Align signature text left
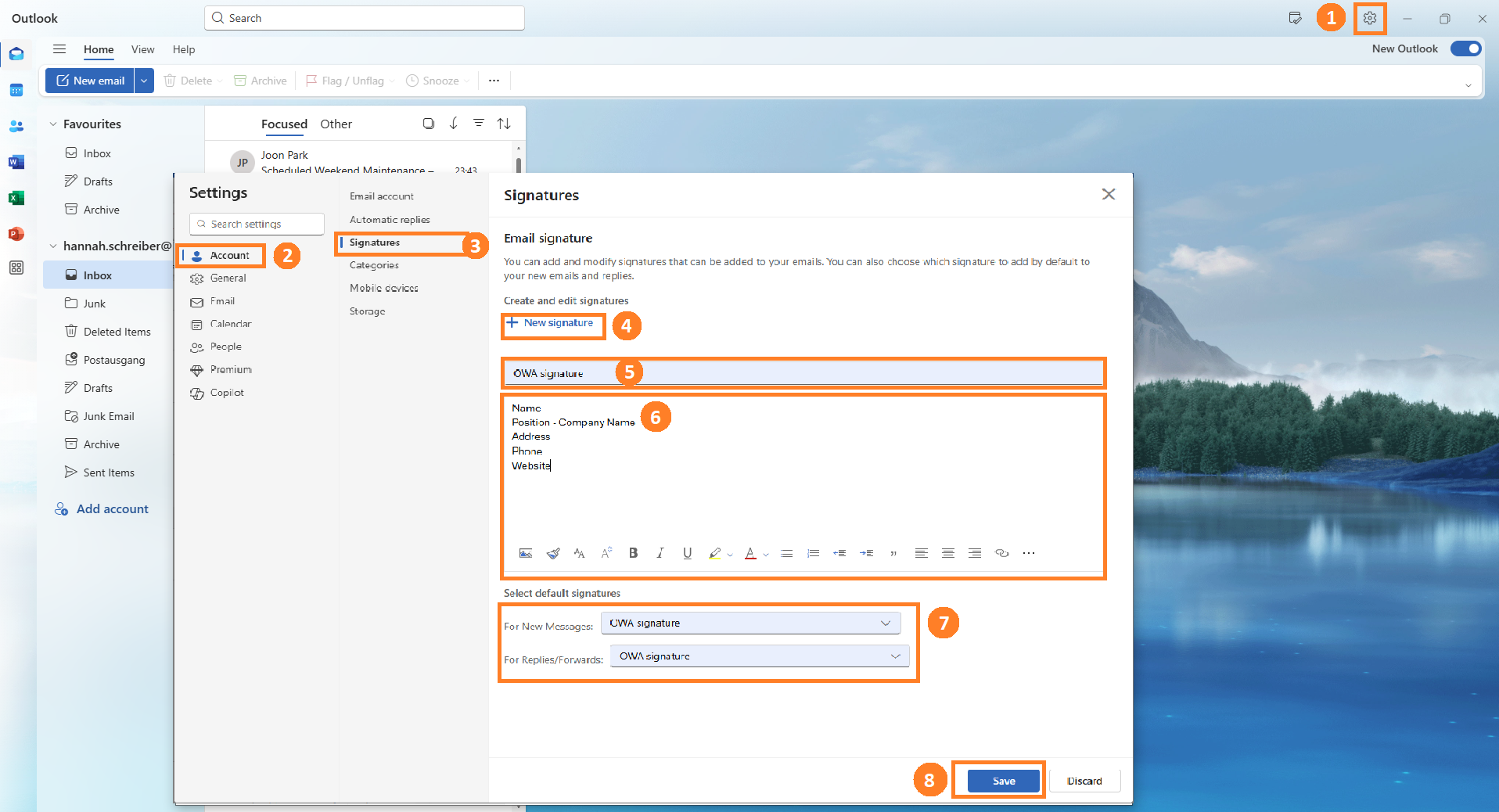Screen dimensions: 1499x812 [x=922, y=553]
